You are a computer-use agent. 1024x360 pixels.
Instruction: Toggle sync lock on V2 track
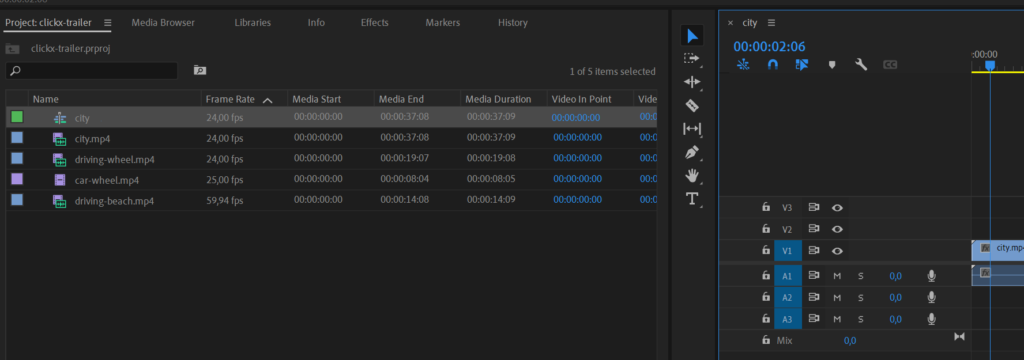point(814,229)
